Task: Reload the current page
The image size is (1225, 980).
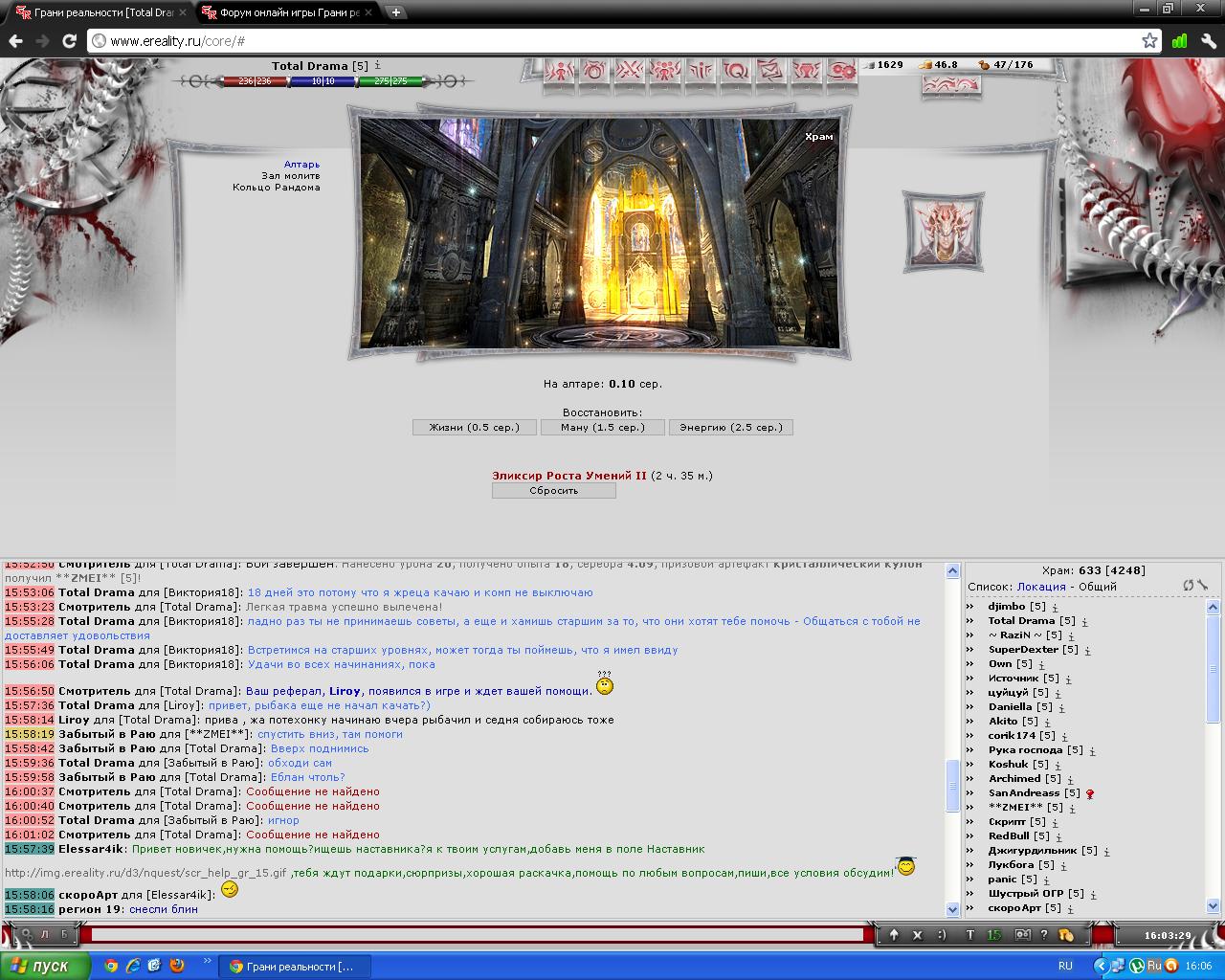Action: point(69,41)
